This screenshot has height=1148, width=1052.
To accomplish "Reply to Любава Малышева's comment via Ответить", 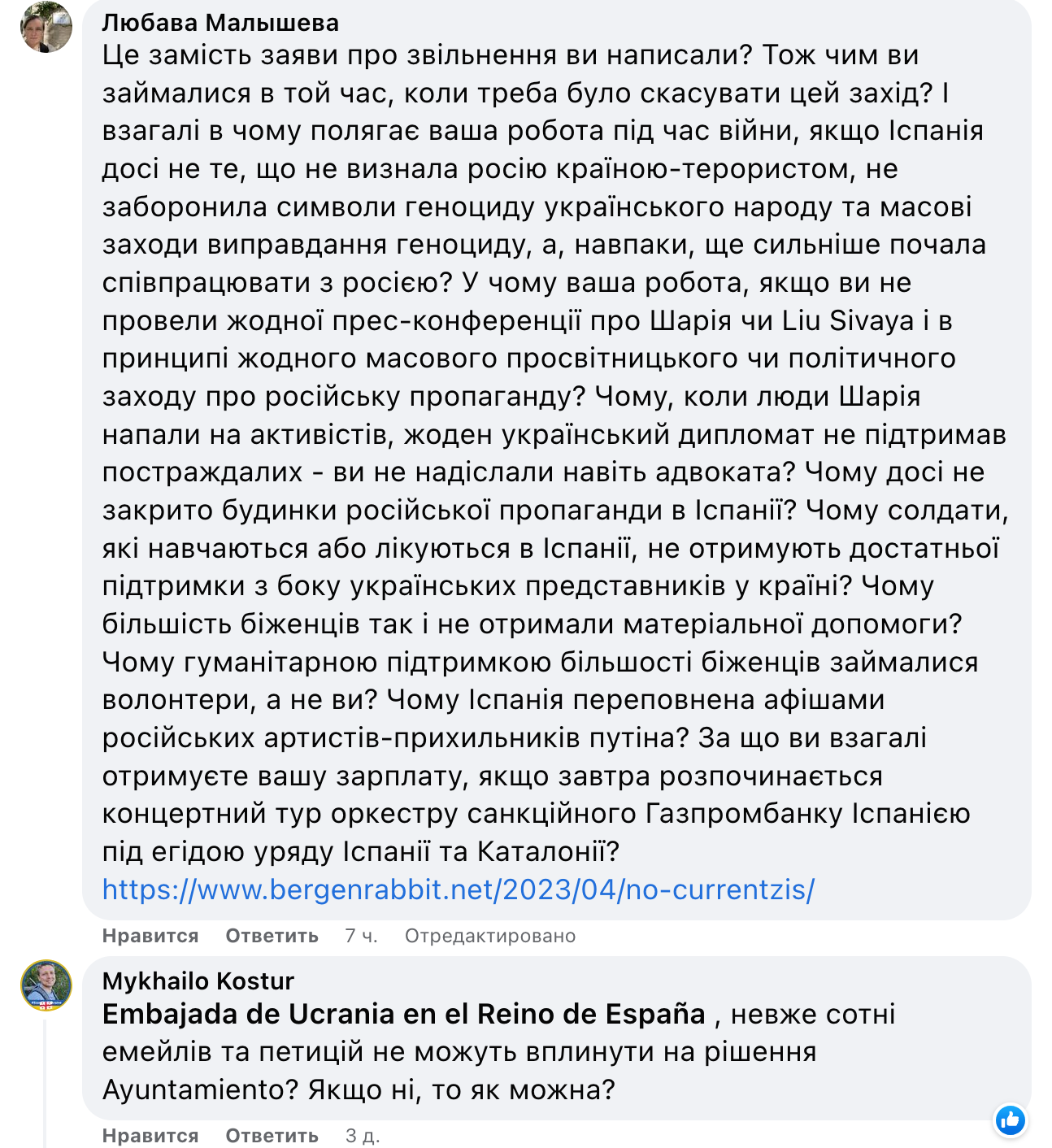I will pyautogui.click(x=272, y=936).
